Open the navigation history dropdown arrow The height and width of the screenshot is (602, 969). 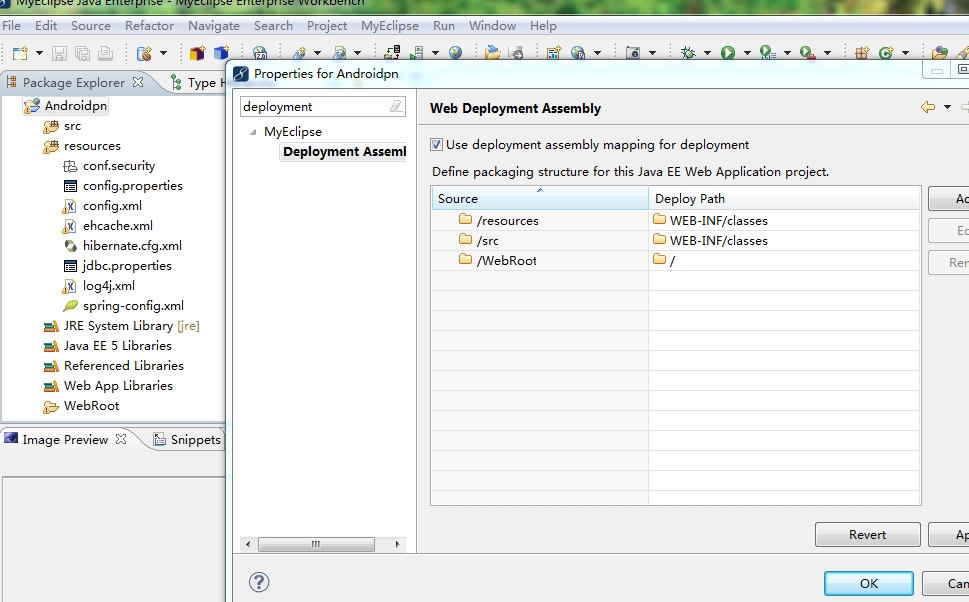pyautogui.click(x=947, y=108)
